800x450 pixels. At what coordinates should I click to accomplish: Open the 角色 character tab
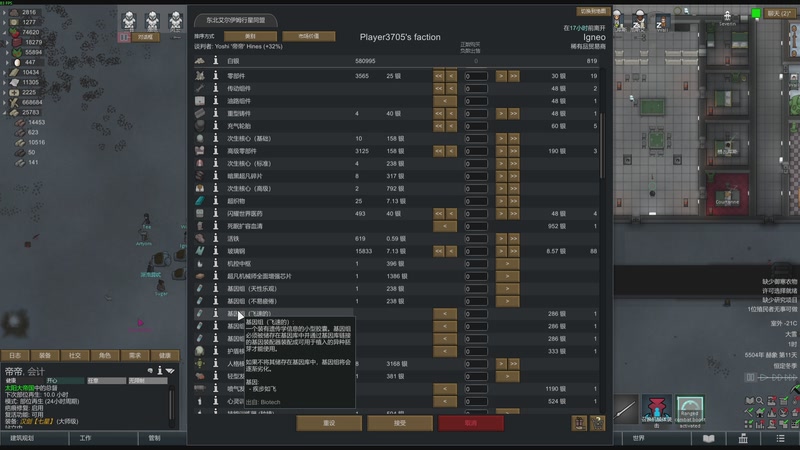coord(105,355)
